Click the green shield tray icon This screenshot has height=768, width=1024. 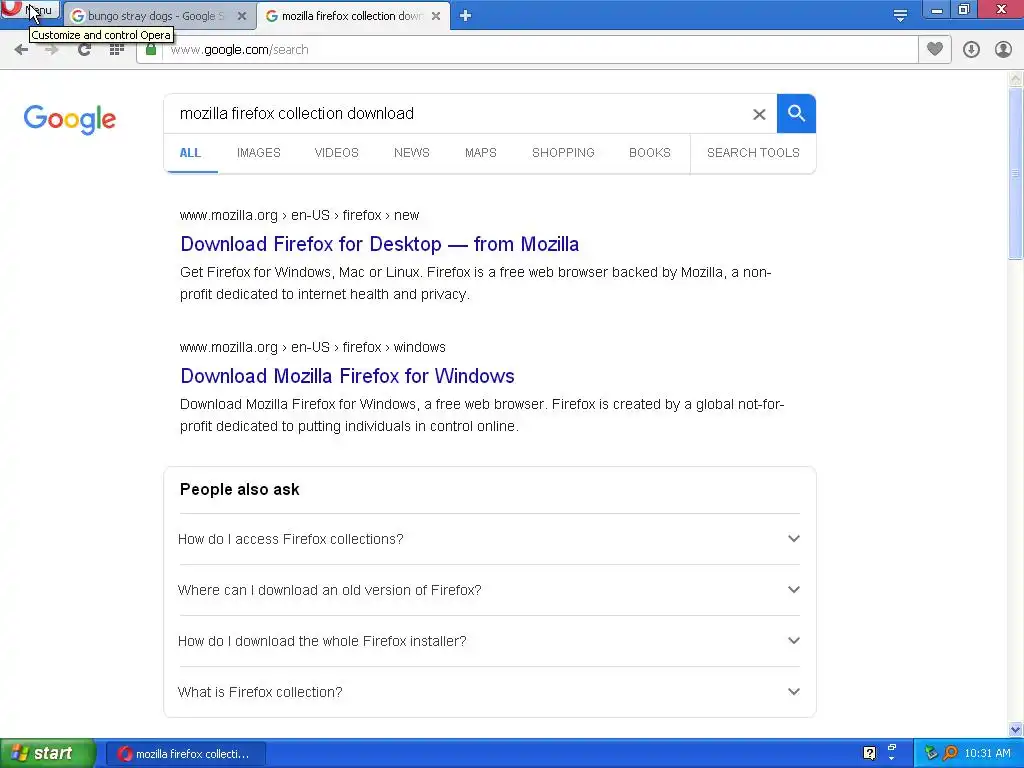coord(931,754)
